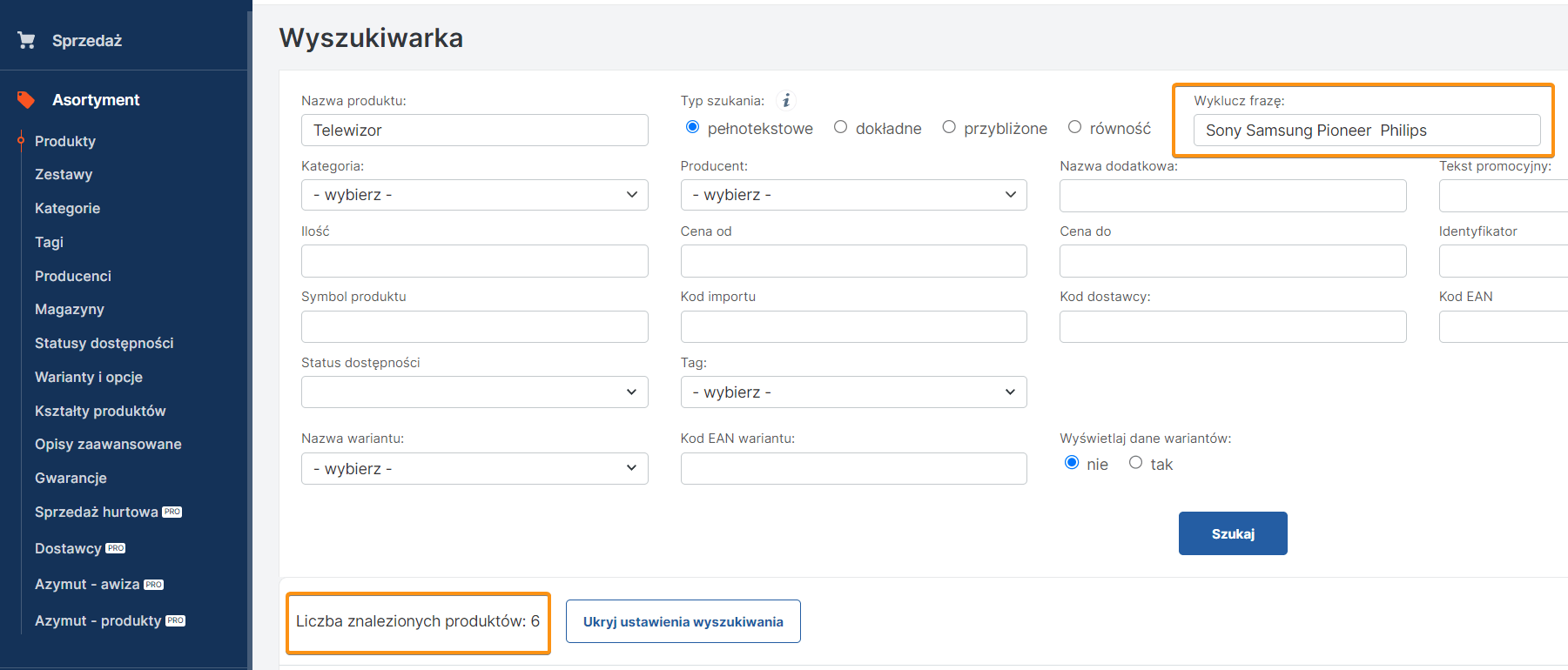
Task: Open Produkty in the sidebar
Action: coord(65,141)
